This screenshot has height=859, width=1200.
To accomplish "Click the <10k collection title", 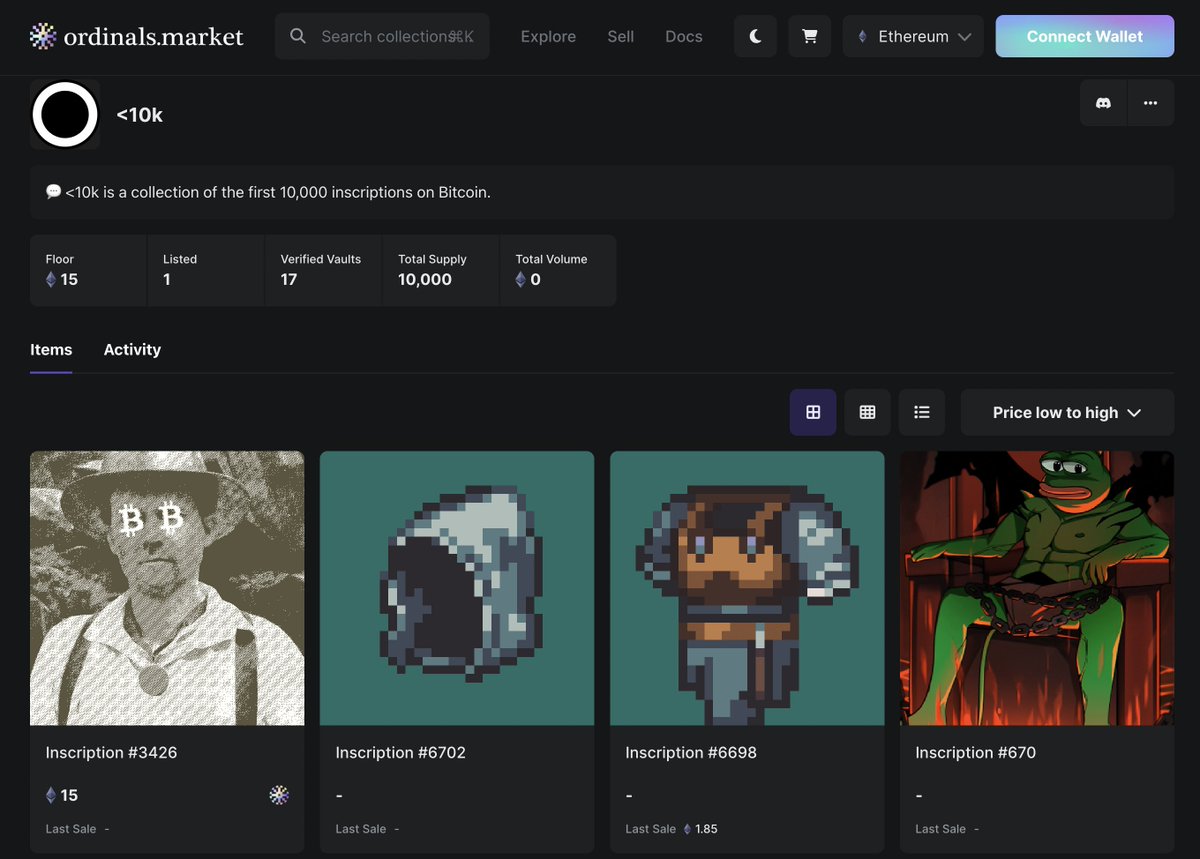I will 139,115.
